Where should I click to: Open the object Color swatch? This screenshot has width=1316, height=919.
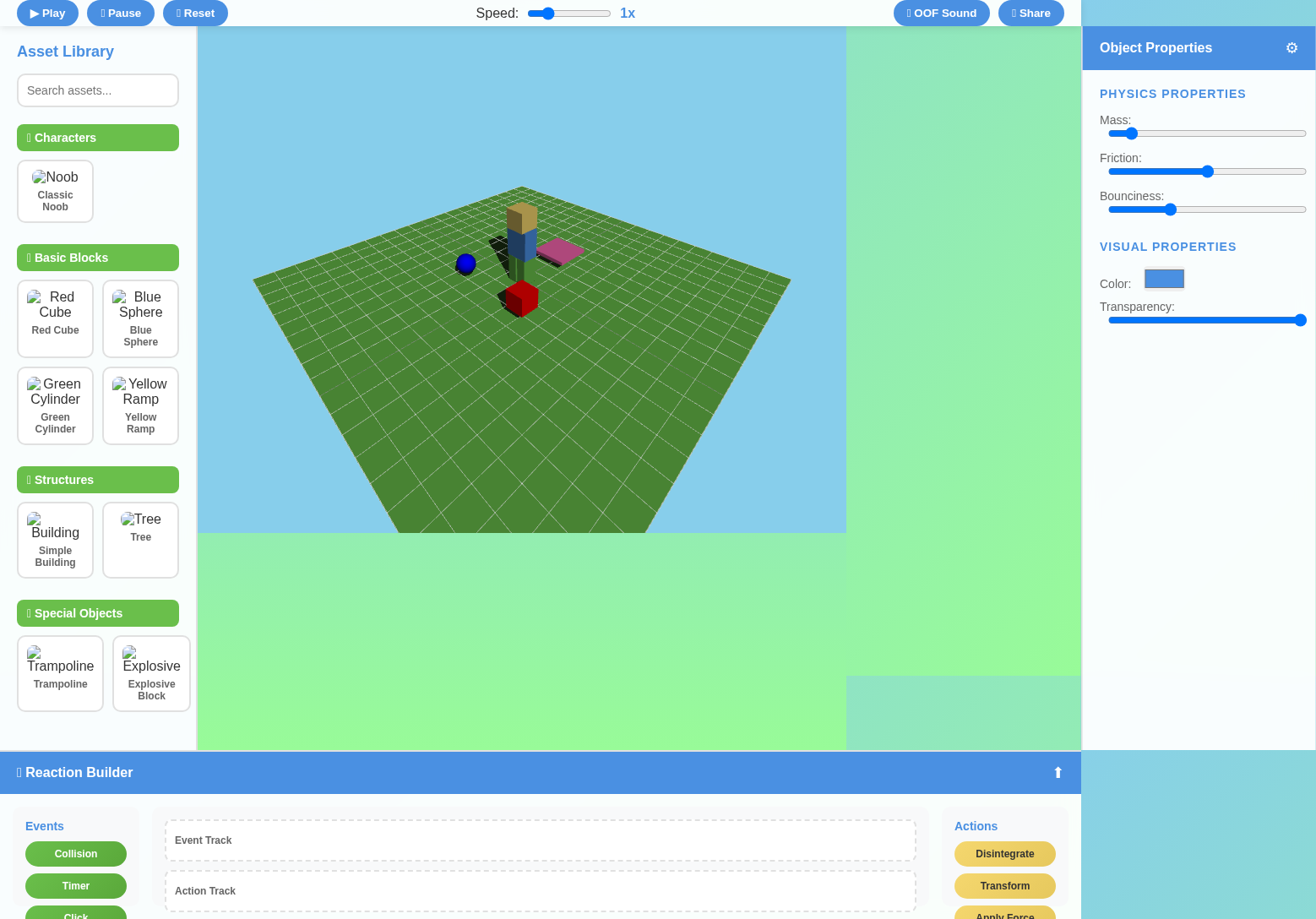pyautogui.click(x=1164, y=278)
